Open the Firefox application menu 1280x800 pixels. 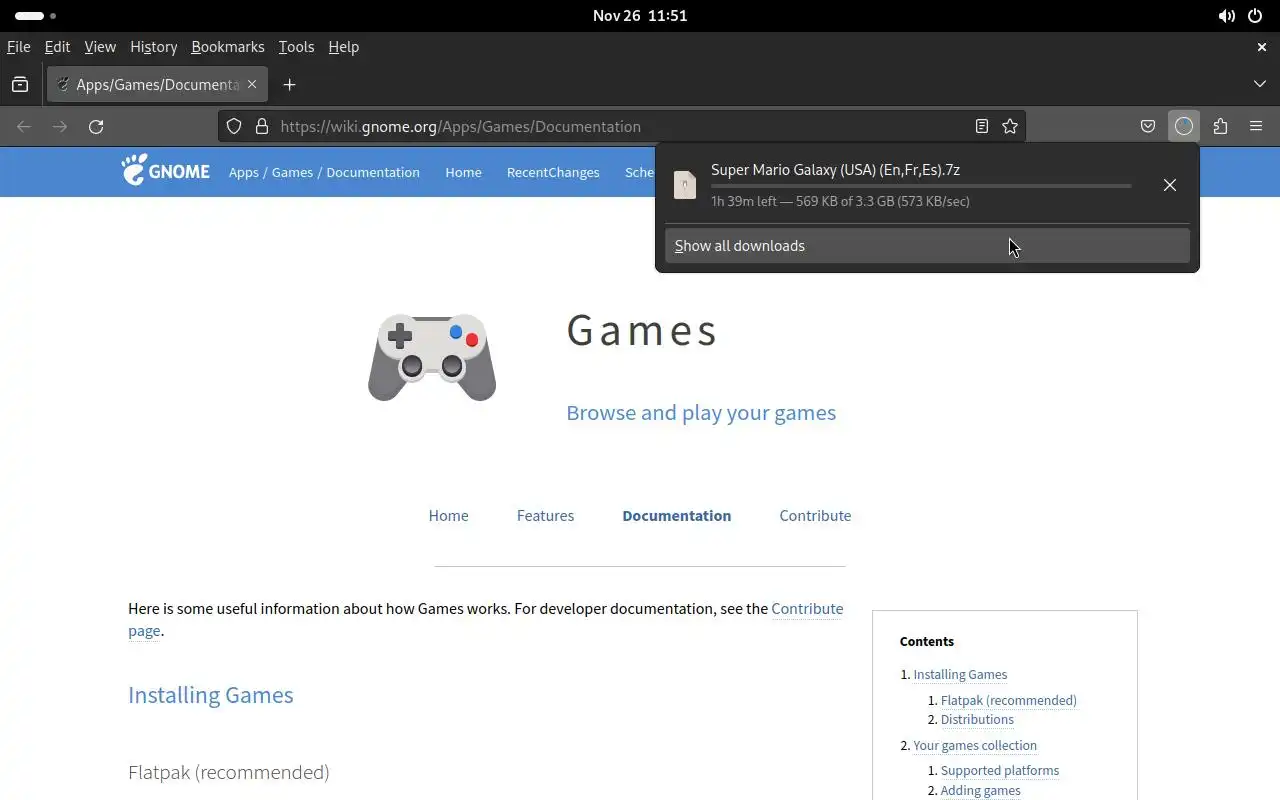click(x=1256, y=127)
